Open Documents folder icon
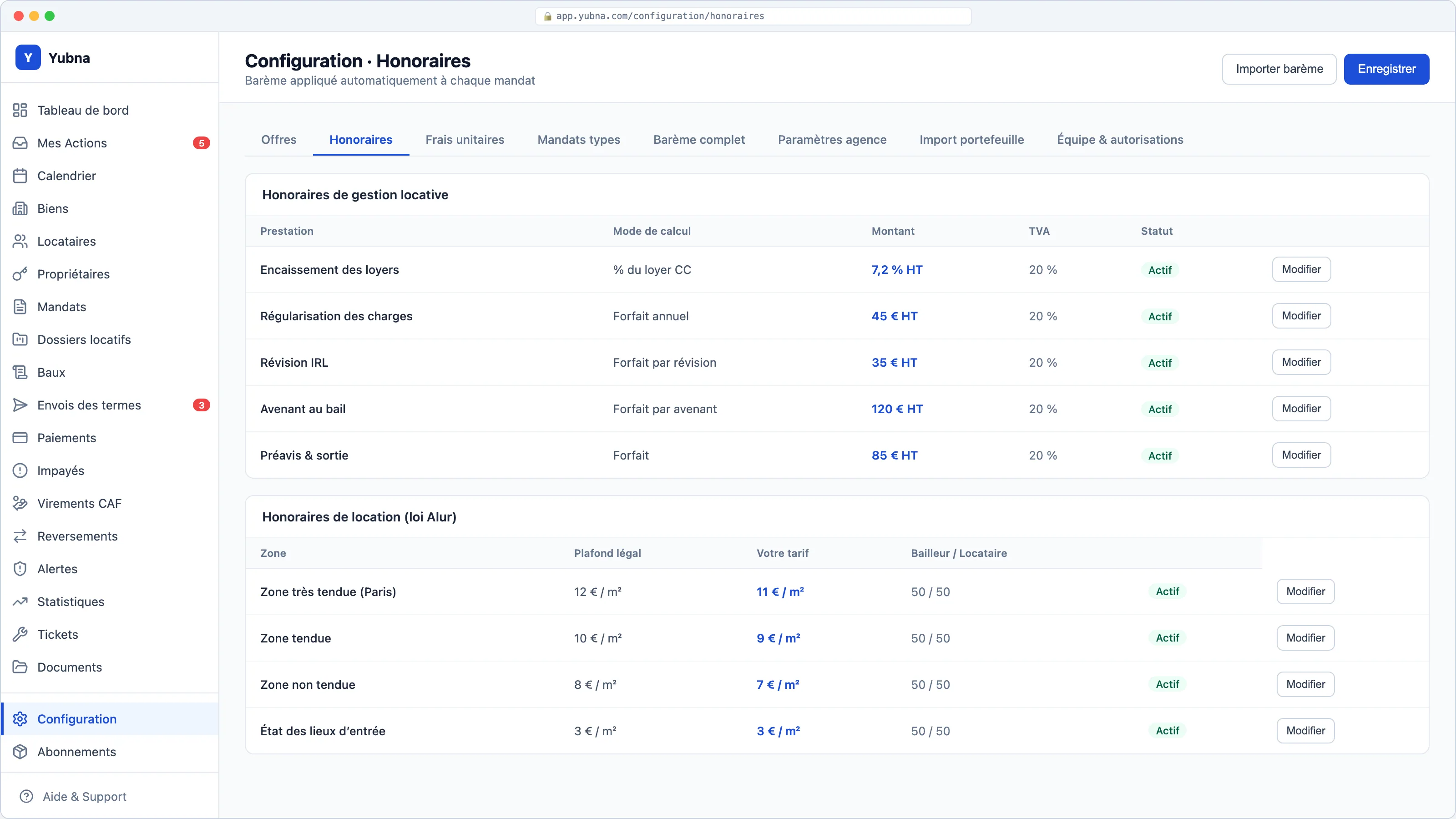Screen dimensions: 1456x819 click(x=20, y=667)
